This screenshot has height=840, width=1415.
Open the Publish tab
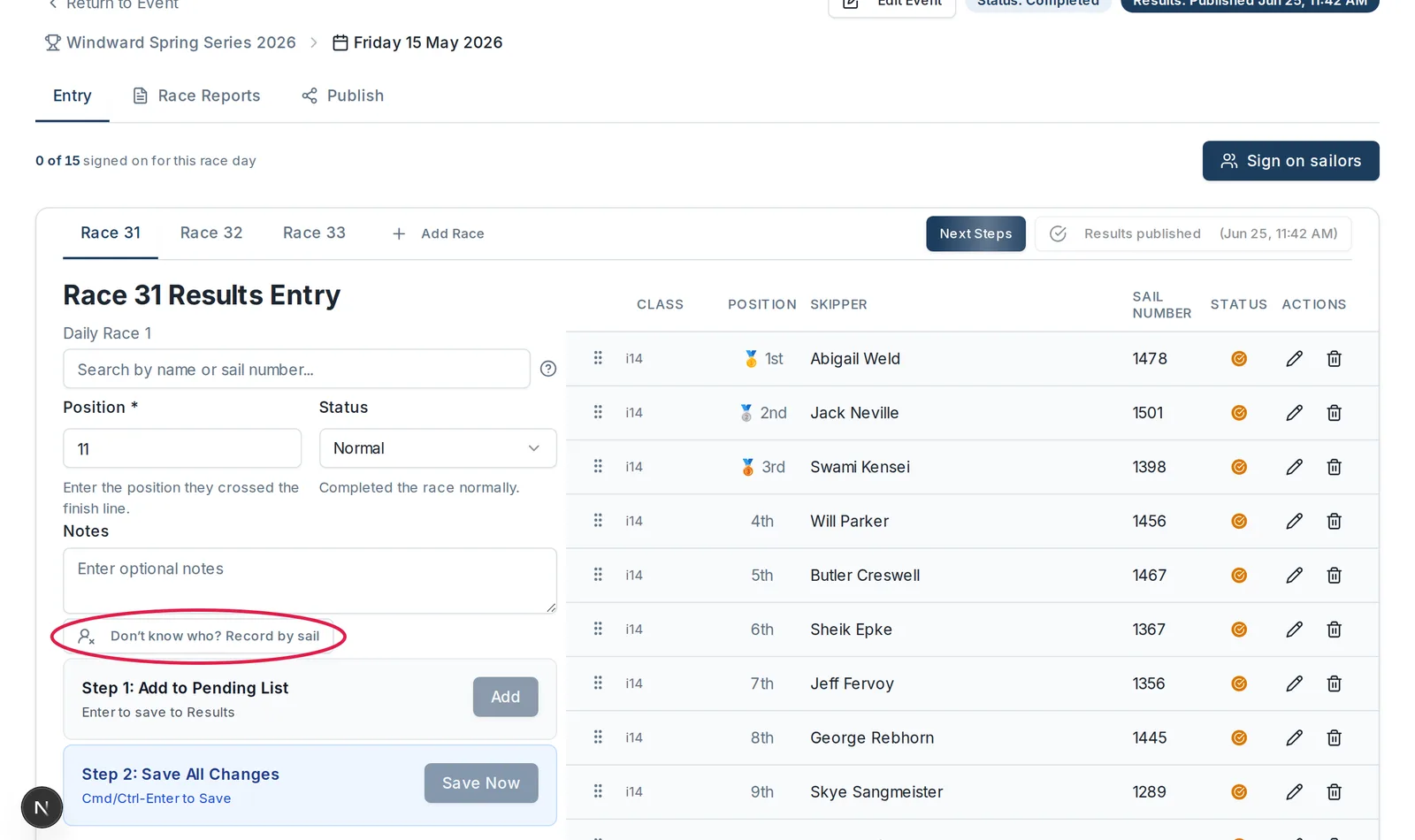342,95
